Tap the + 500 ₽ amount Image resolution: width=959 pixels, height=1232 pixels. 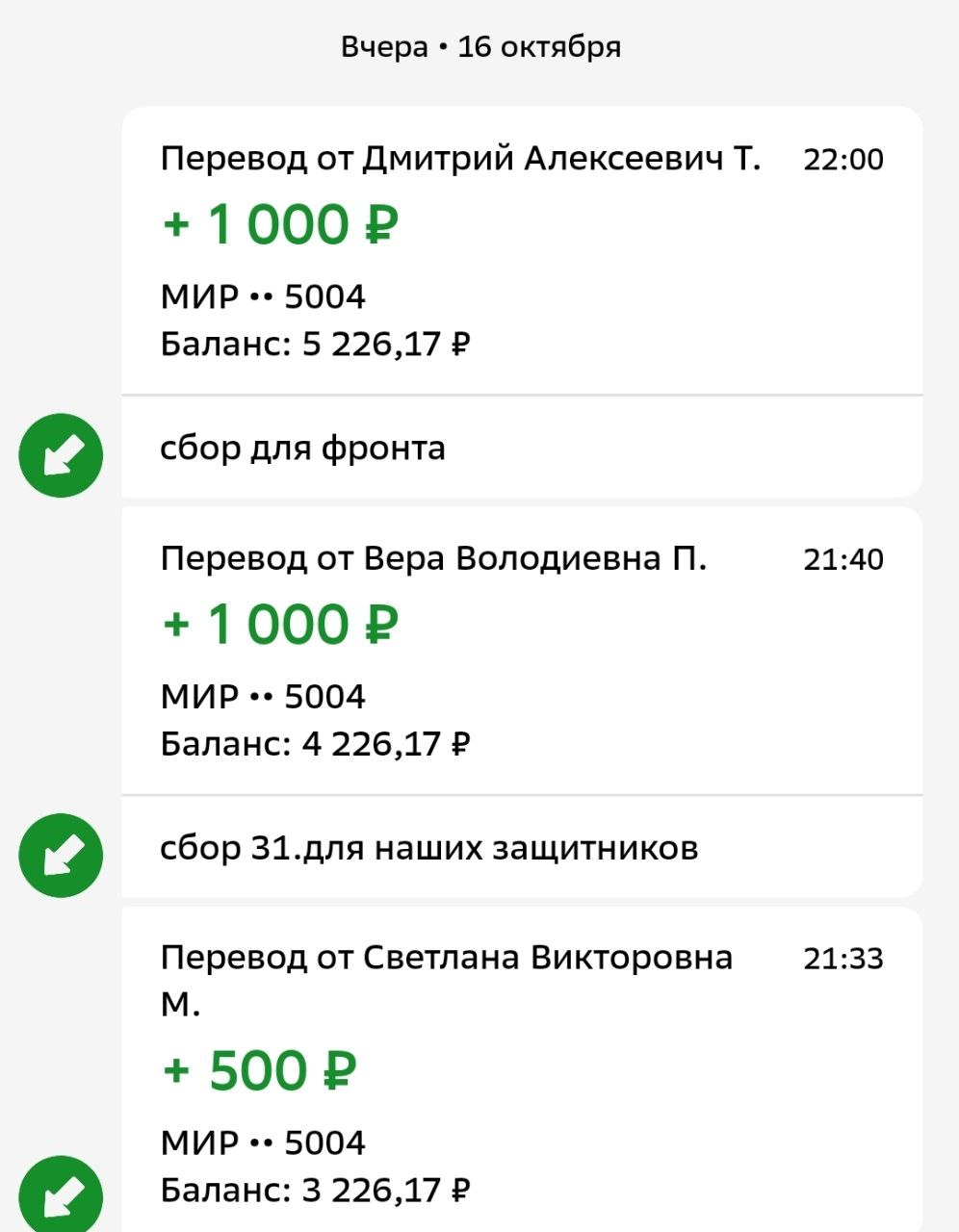pos(259,1070)
